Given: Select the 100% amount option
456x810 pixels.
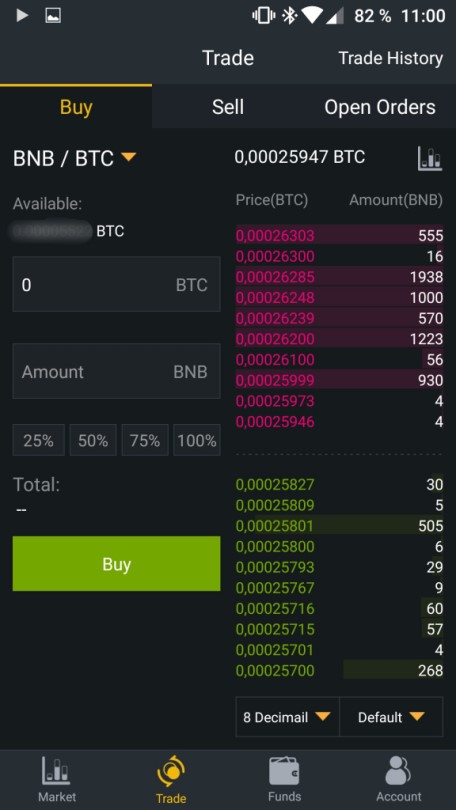Looking at the screenshot, I should pyautogui.click(x=197, y=440).
